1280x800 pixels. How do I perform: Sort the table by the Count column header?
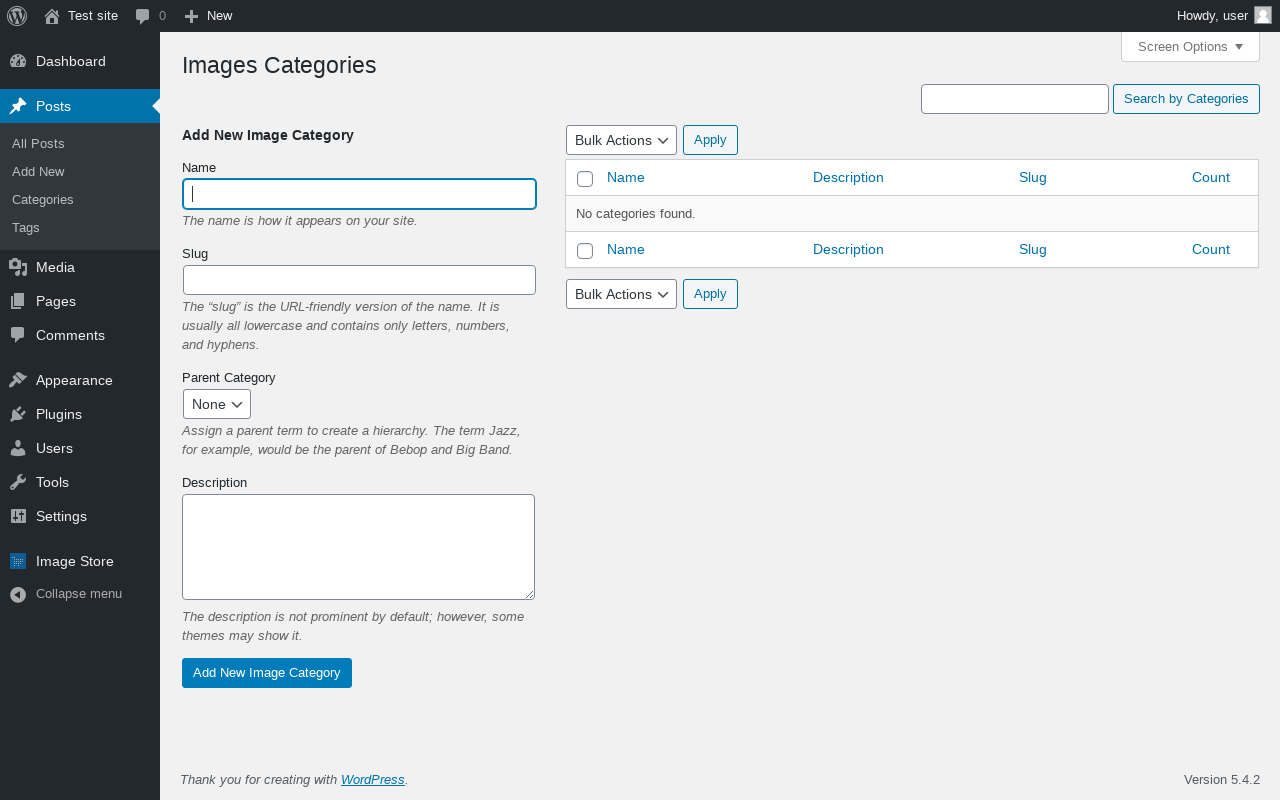(x=1210, y=177)
